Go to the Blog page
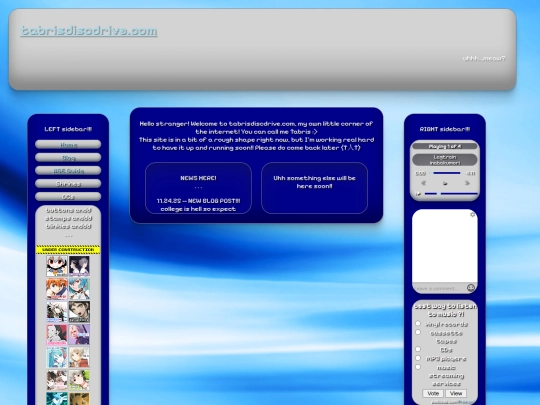Image resolution: width=540 pixels, height=405 pixels. 68,158
